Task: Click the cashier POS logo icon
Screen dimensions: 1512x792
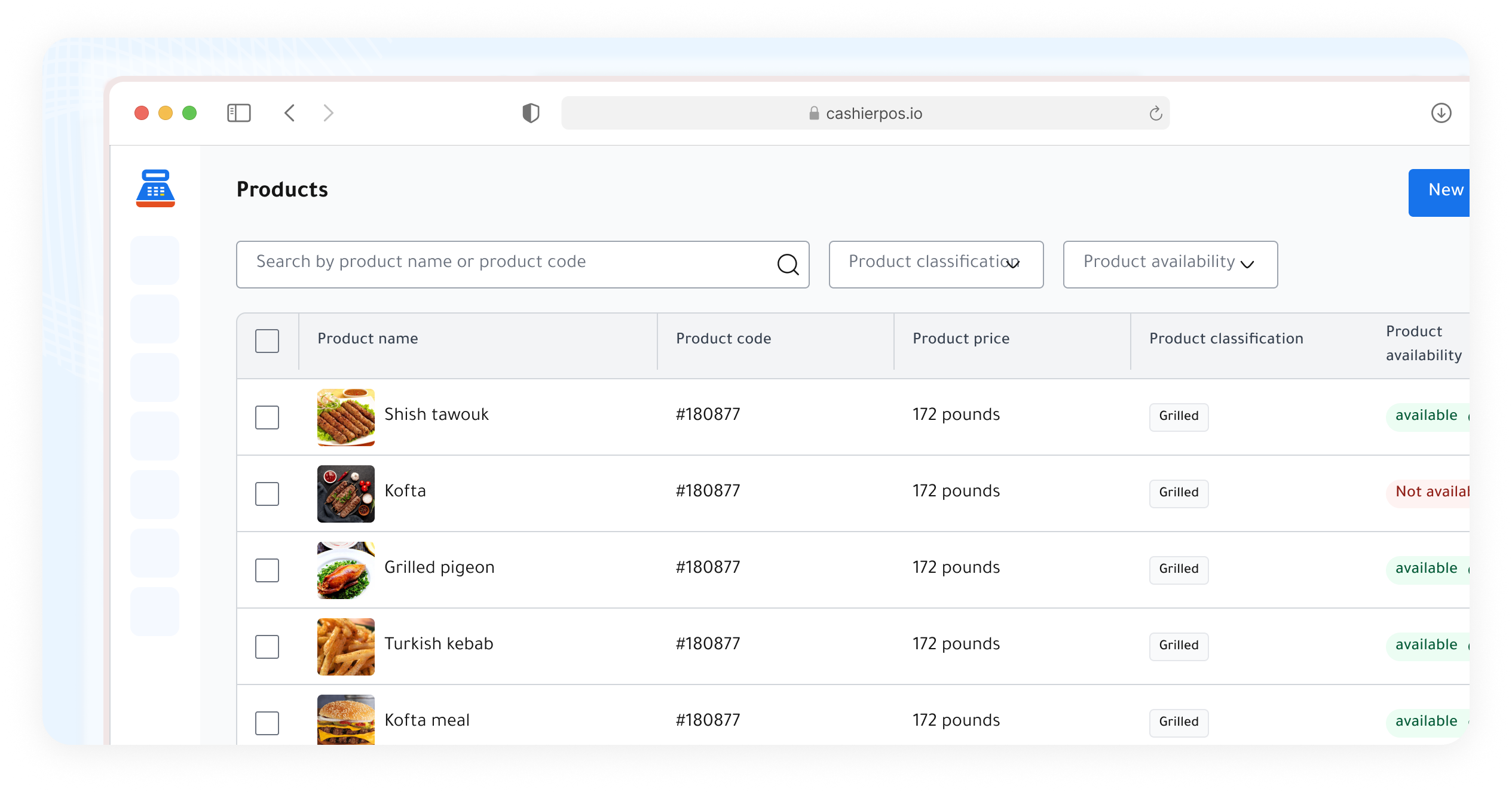Action: pyautogui.click(x=155, y=188)
